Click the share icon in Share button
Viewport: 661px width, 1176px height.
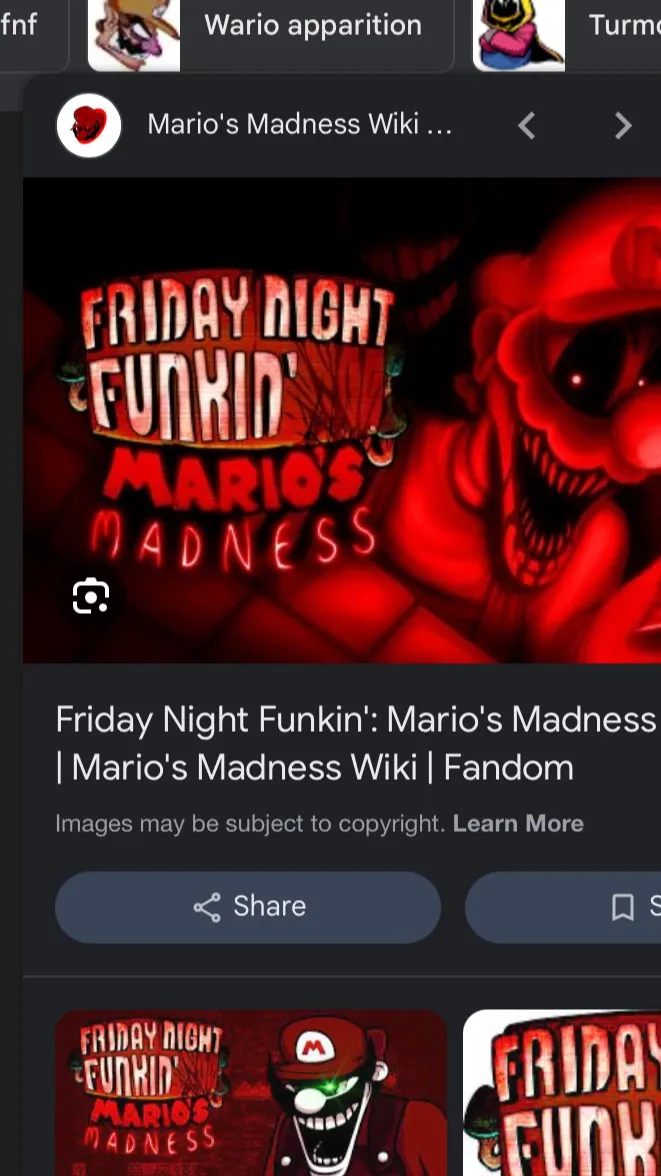[x=207, y=907]
